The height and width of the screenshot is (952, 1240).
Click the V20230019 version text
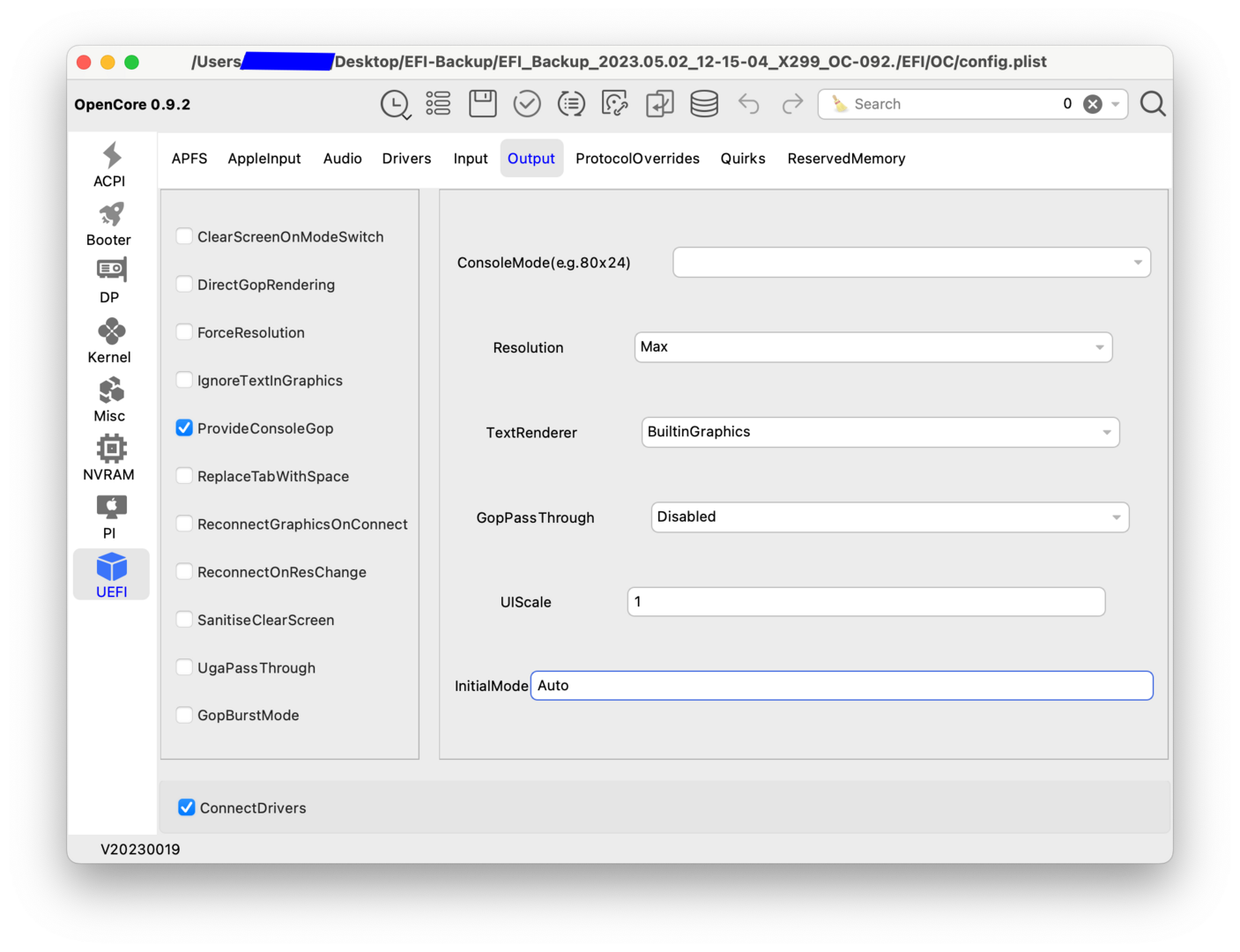[140, 850]
